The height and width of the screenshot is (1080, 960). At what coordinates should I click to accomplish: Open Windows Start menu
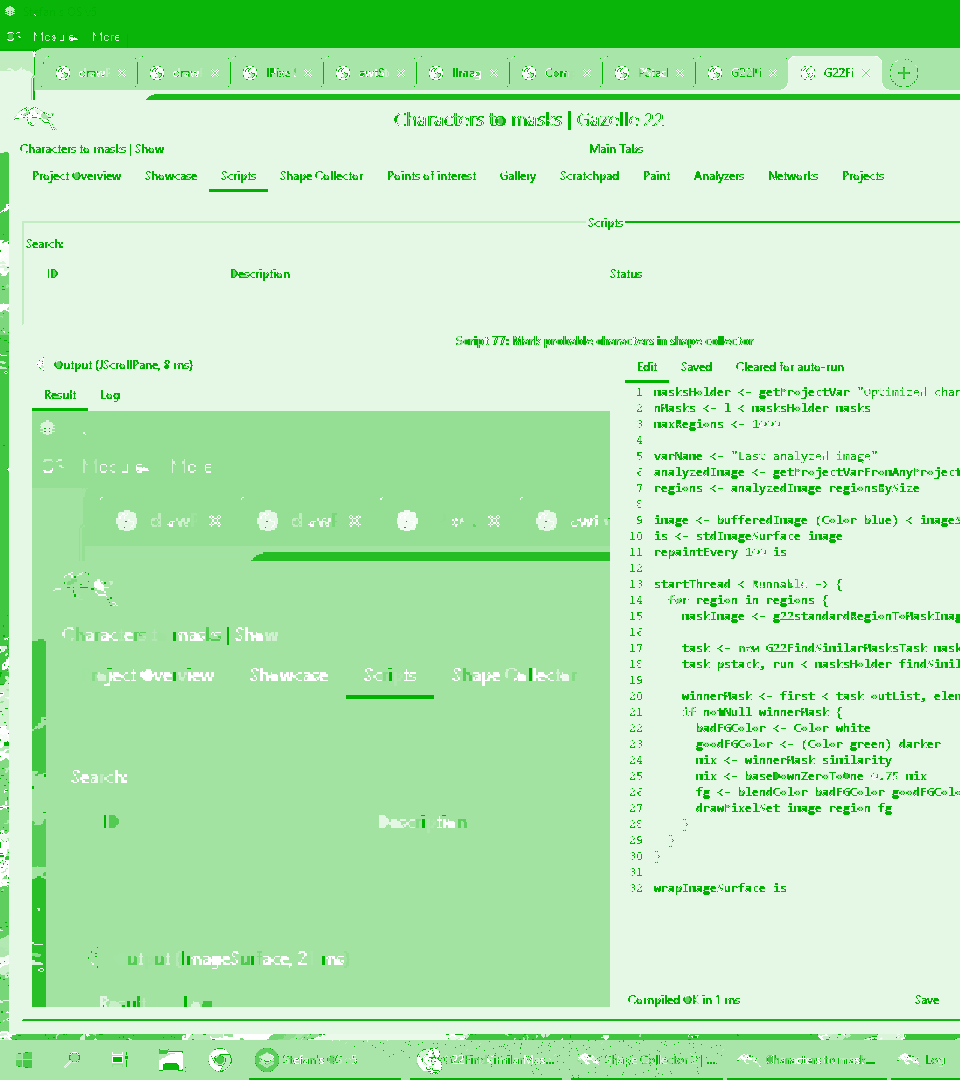click(21, 1060)
